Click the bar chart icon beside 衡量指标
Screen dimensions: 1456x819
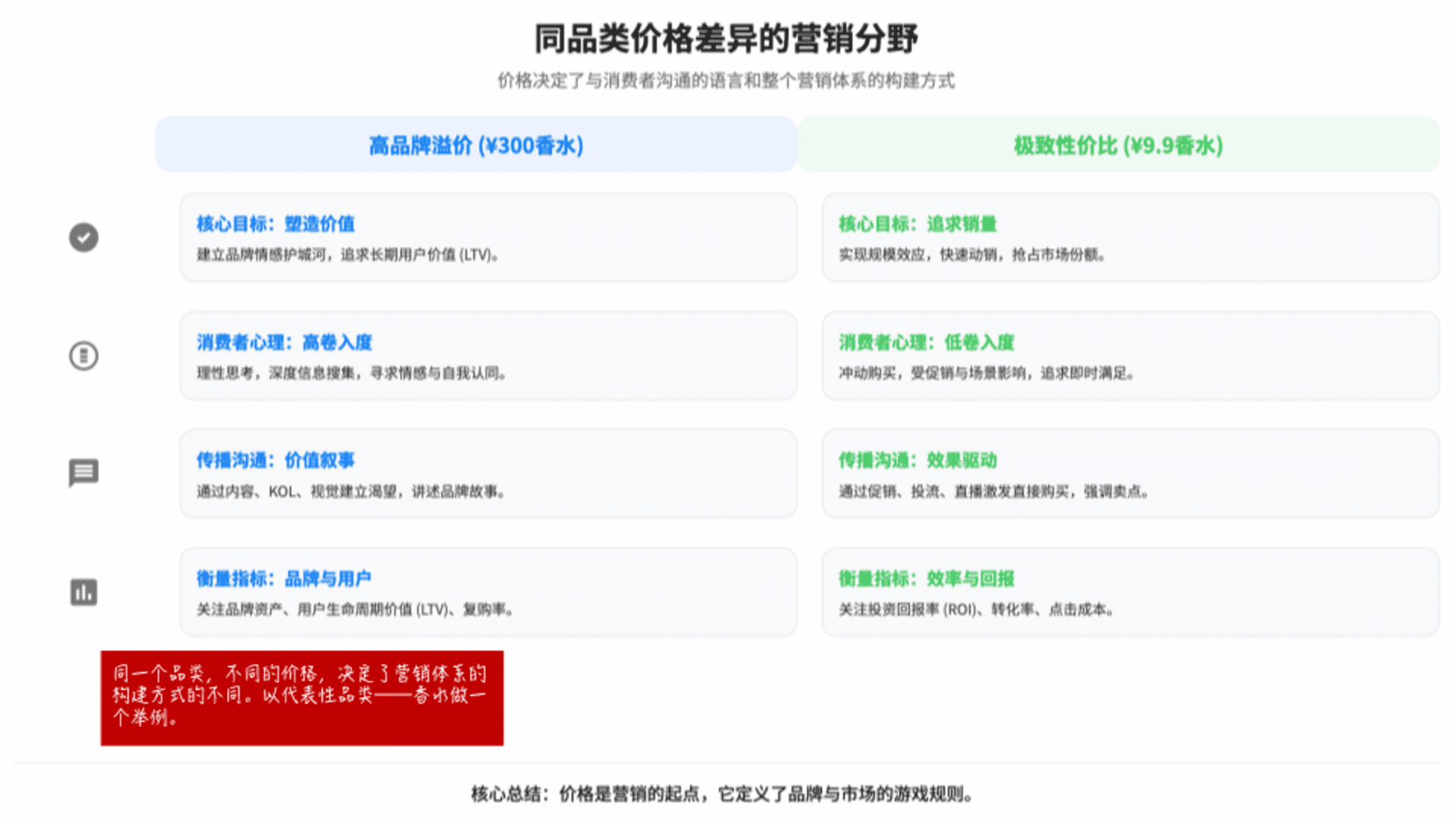click(x=83, y=591)
